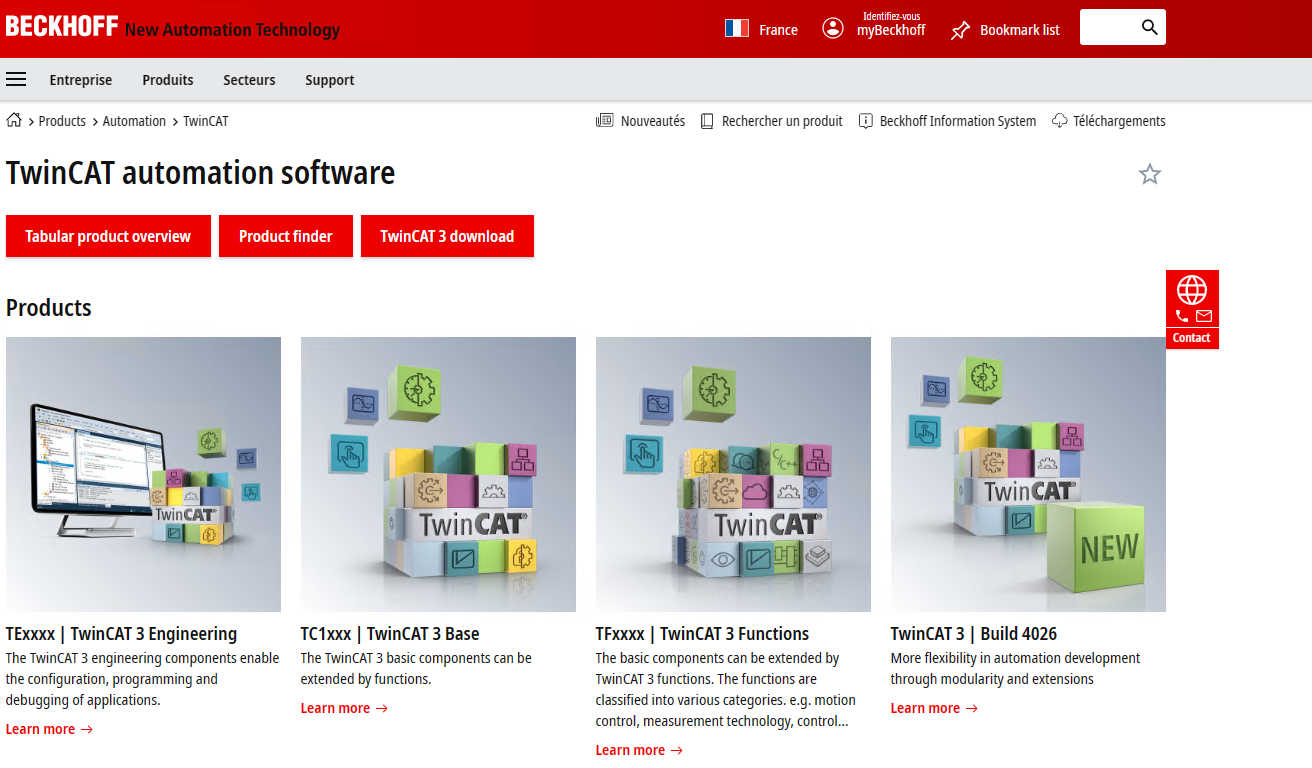Click the French flag country icon
Viewport: 1312px width, 768px height.
coord(737,29)
